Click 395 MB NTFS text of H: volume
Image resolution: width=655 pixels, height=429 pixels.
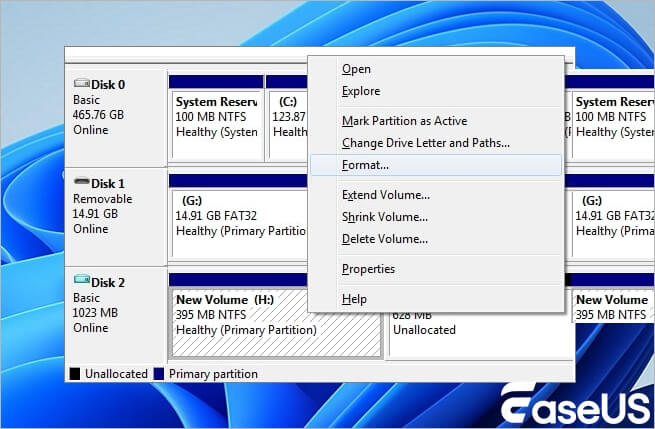click(x=211, y=315)
